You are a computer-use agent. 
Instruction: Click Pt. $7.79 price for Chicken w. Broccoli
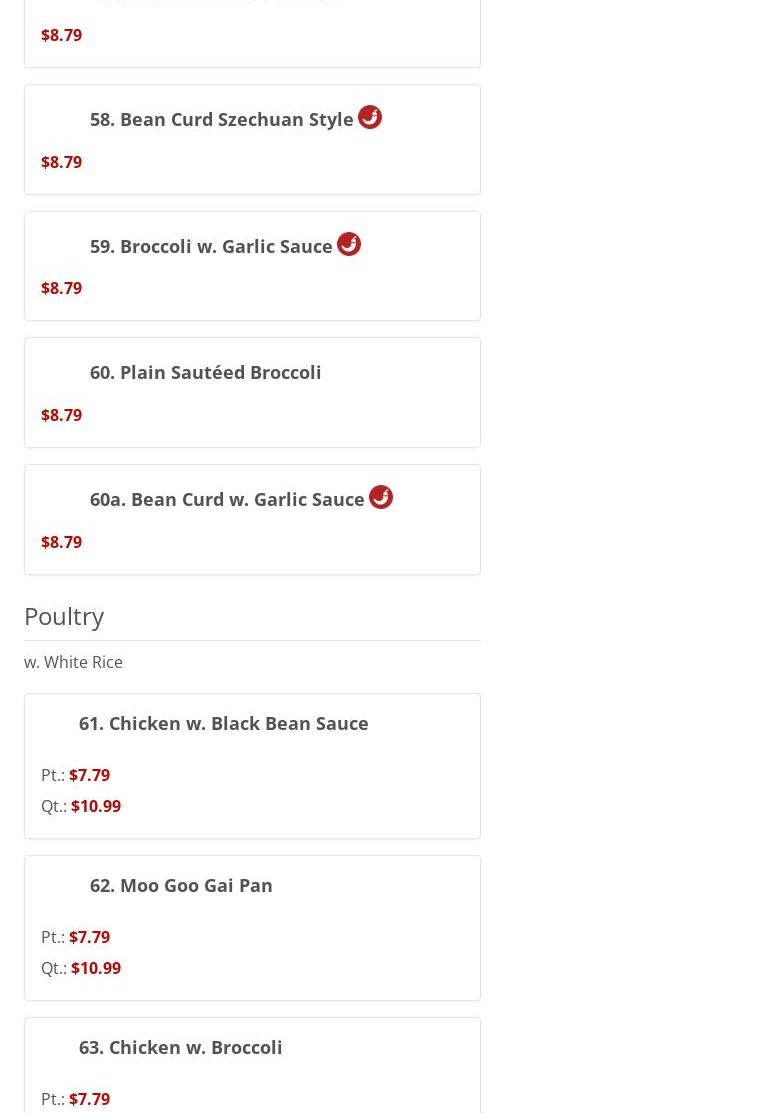click(x=89, y=1099)
